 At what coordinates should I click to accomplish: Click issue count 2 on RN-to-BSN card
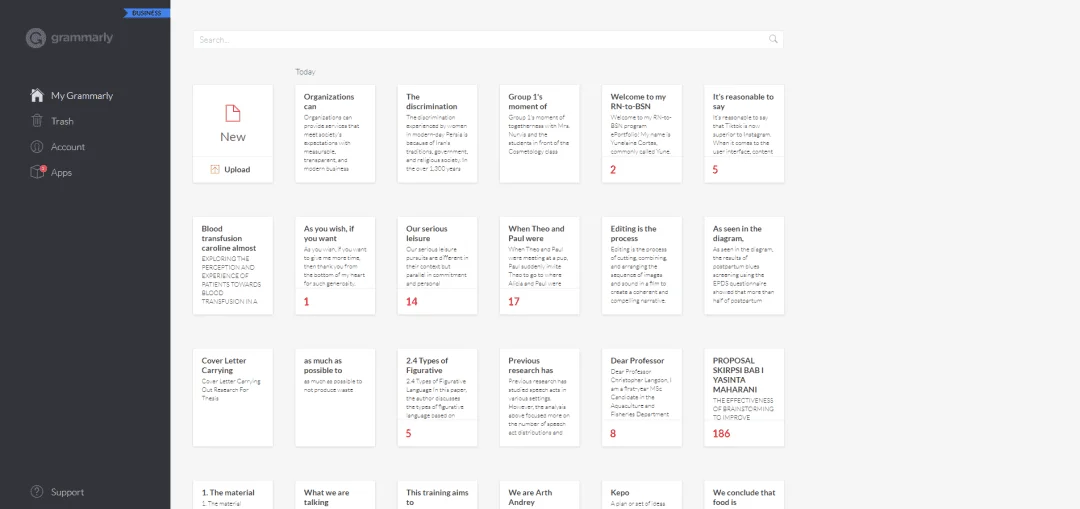pyautogui.click(x=613, y=169)
